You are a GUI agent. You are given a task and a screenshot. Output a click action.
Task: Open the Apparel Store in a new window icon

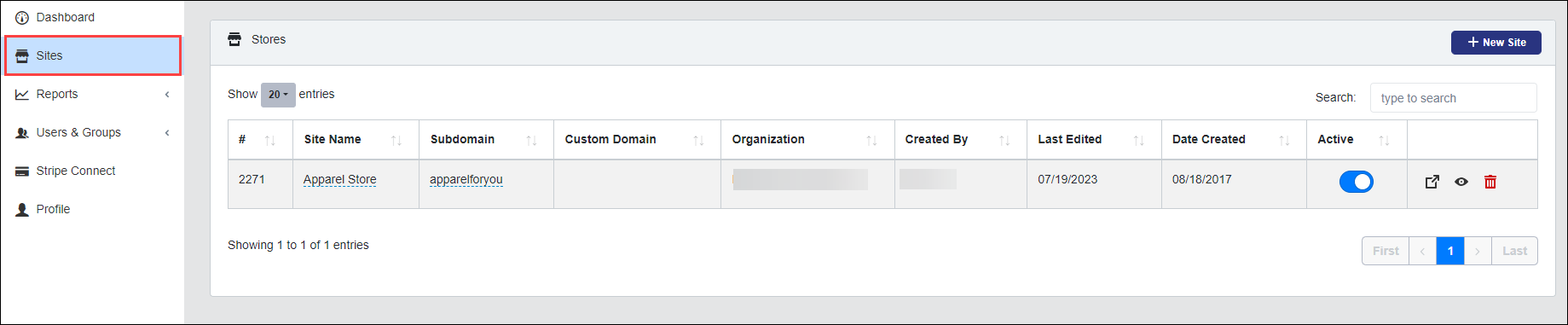click(1432, 182)
